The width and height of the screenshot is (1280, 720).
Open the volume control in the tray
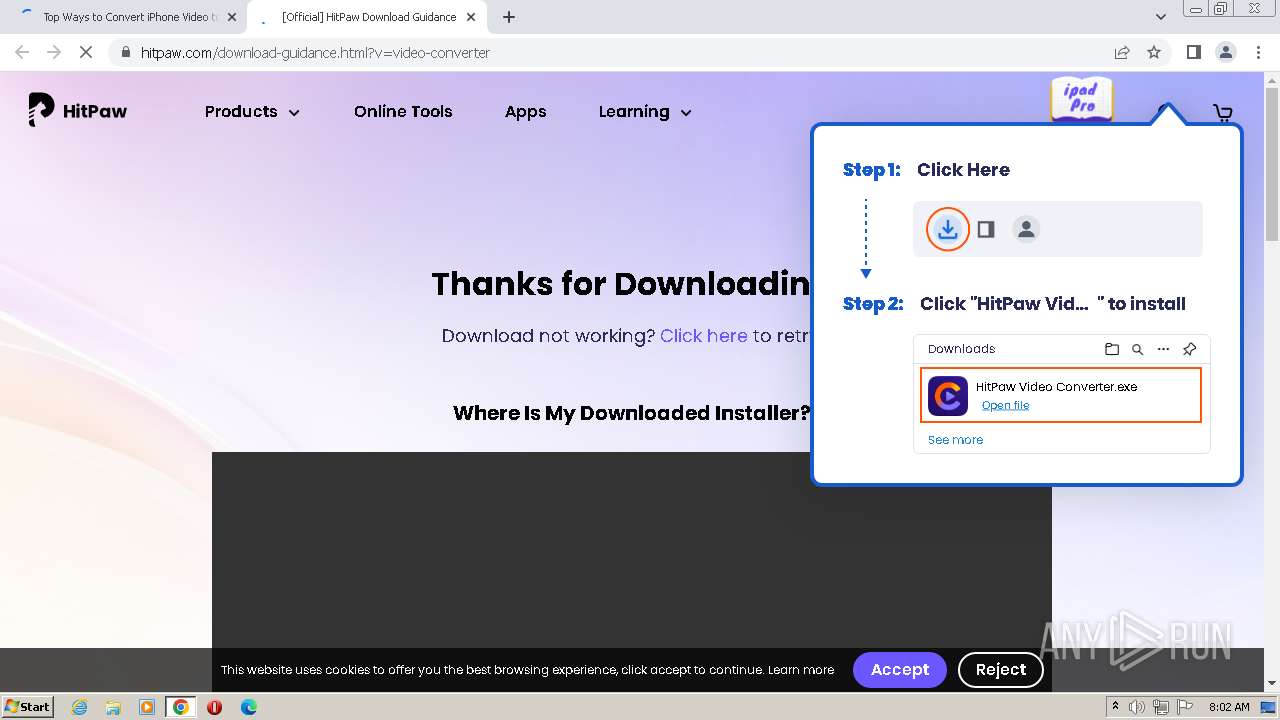[1137, 707]
